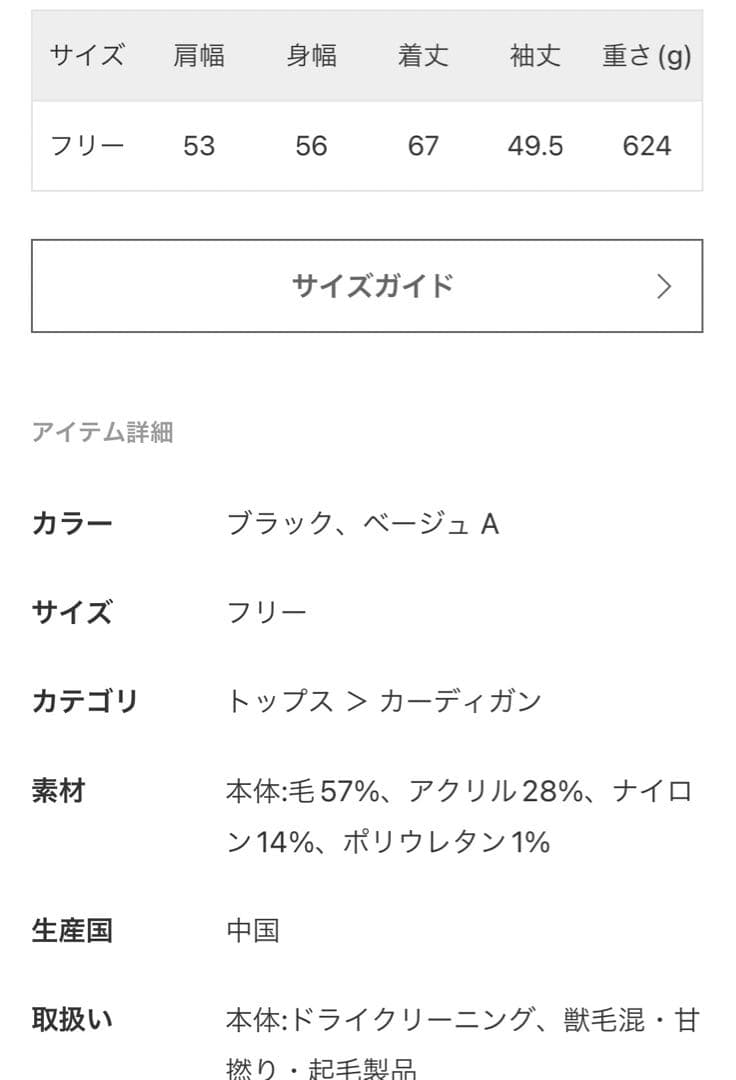736x1080 pixels.
Task: Click the 肩幅 column header
Action: coord(199,56)
